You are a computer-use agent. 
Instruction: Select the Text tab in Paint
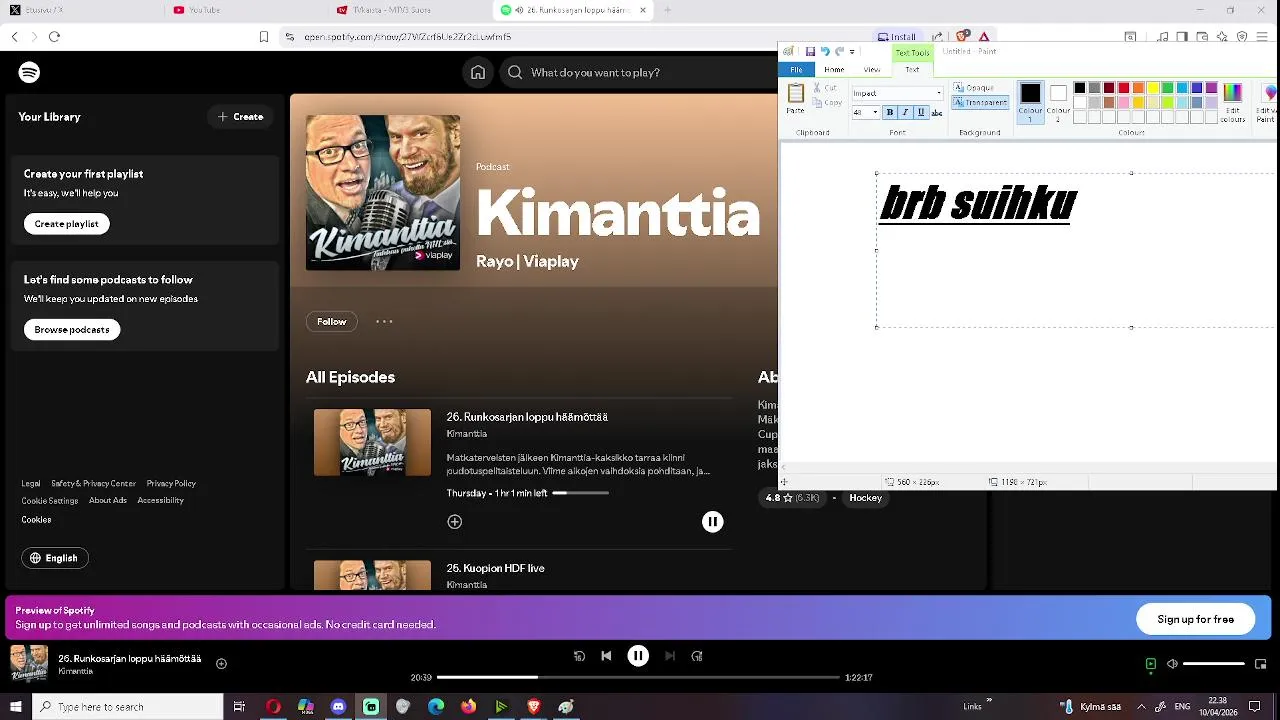912,69
